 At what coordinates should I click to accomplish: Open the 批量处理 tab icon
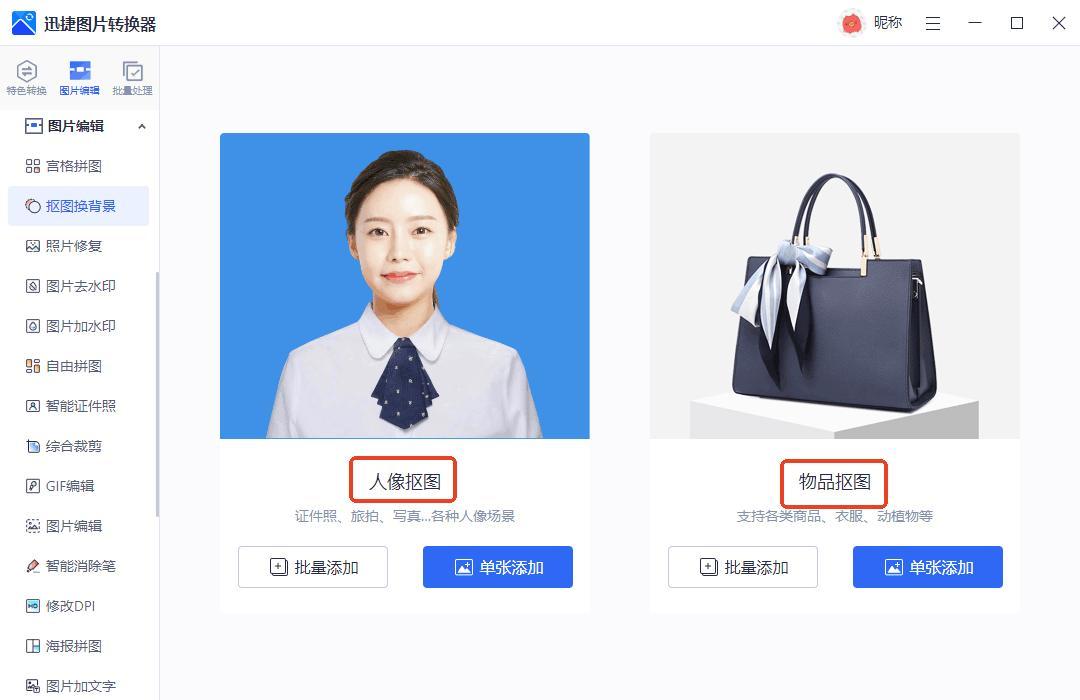coord(132,77)
